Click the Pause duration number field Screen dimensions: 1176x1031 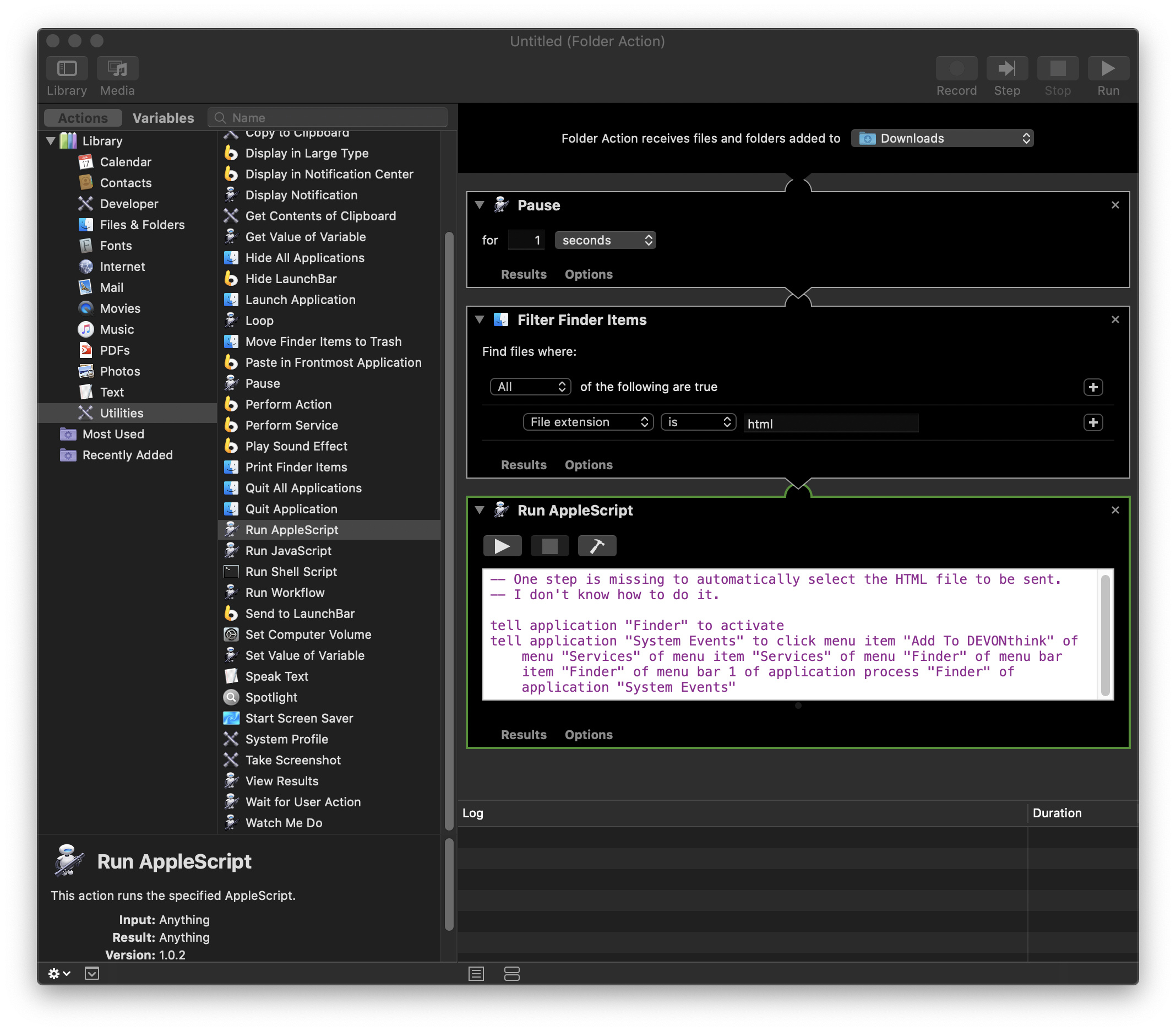tap(526, 240)
